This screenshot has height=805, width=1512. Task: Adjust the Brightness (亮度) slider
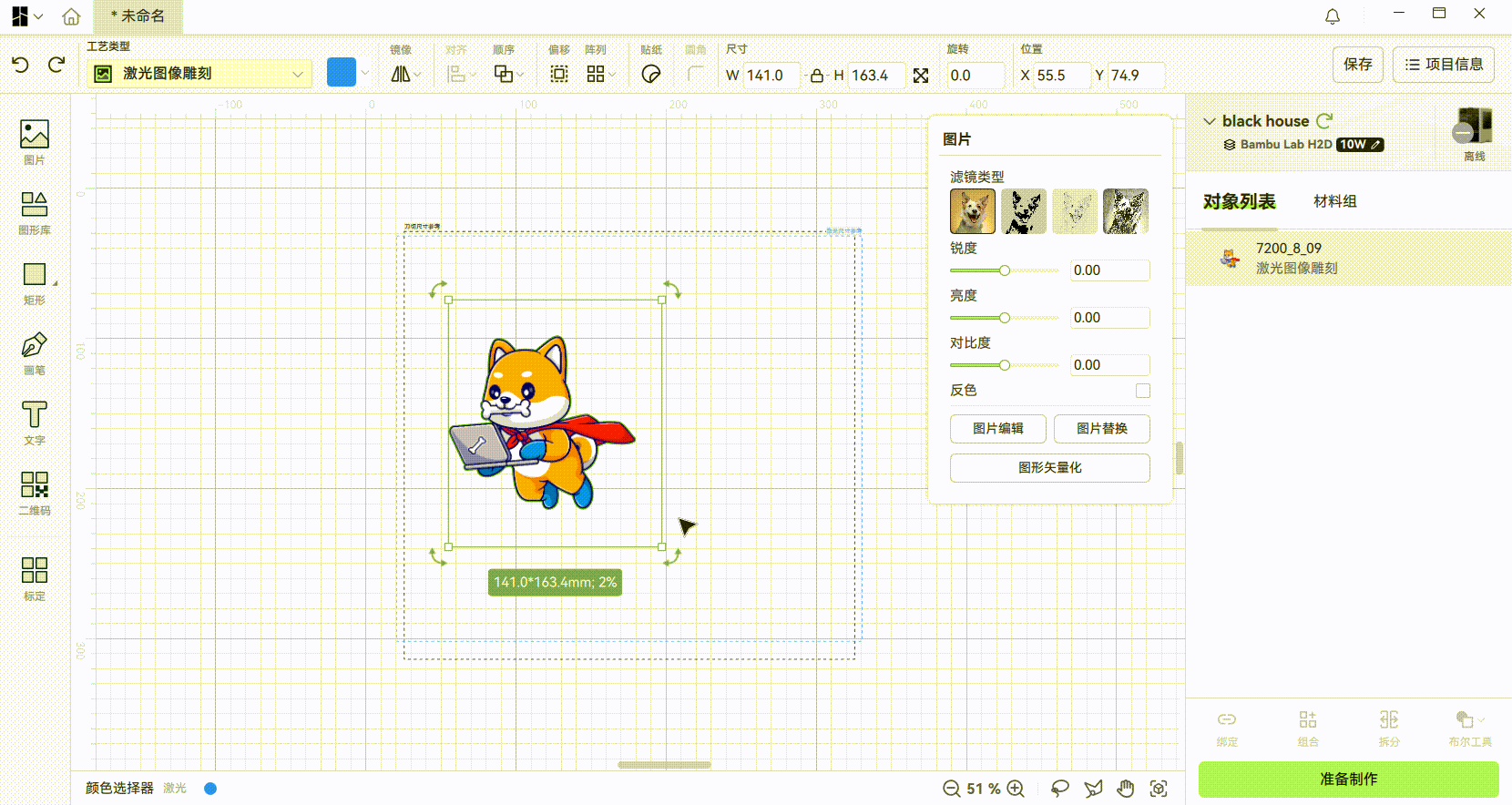(x=1005, y=318)
